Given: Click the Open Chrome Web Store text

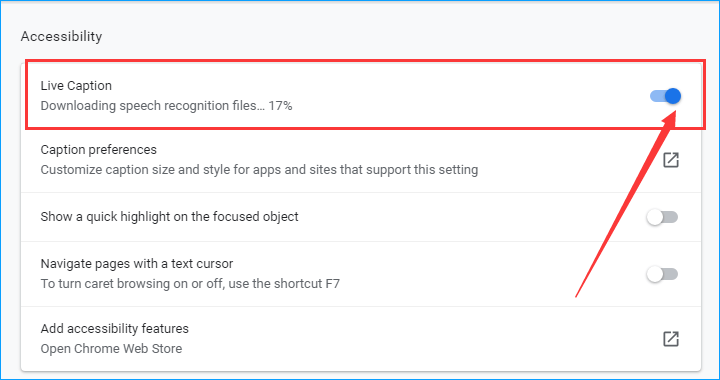Looking at the screenshot, I should tap(111, 349).
